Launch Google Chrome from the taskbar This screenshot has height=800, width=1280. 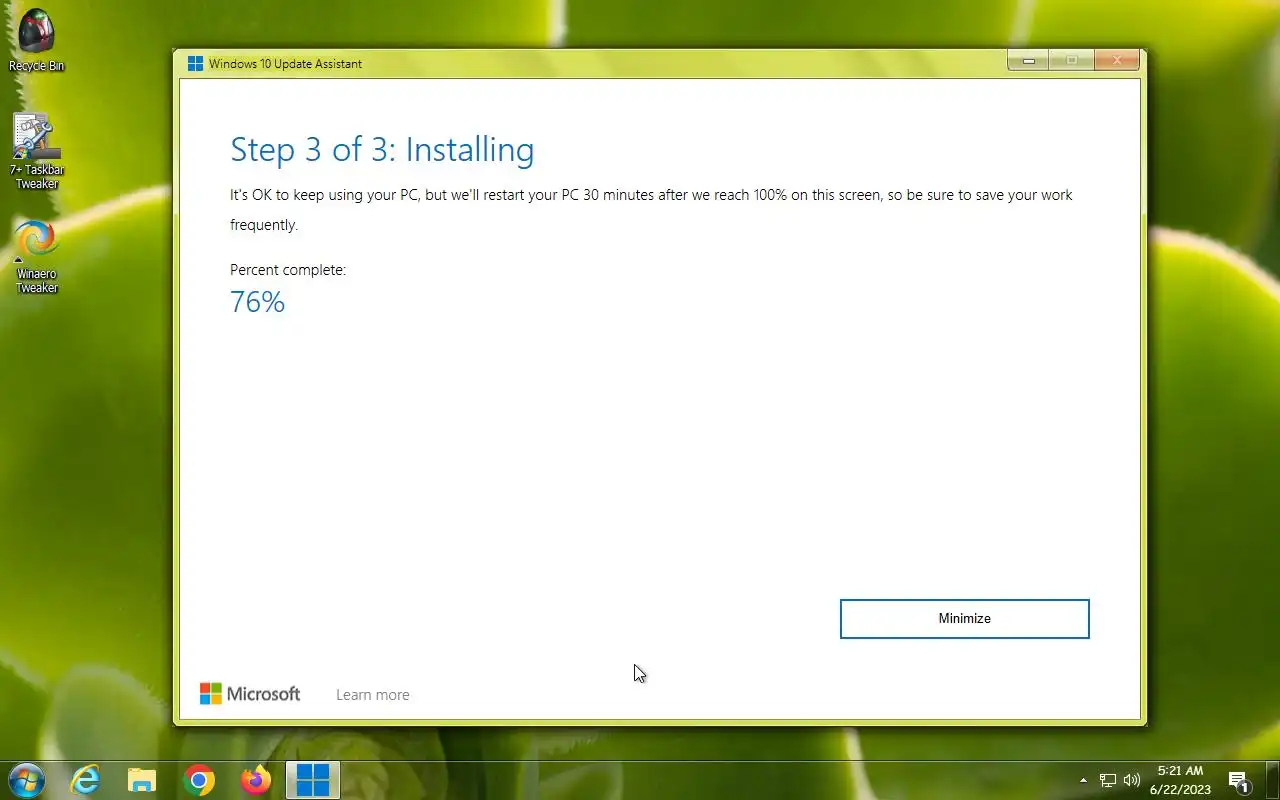[x=199, y=780]
